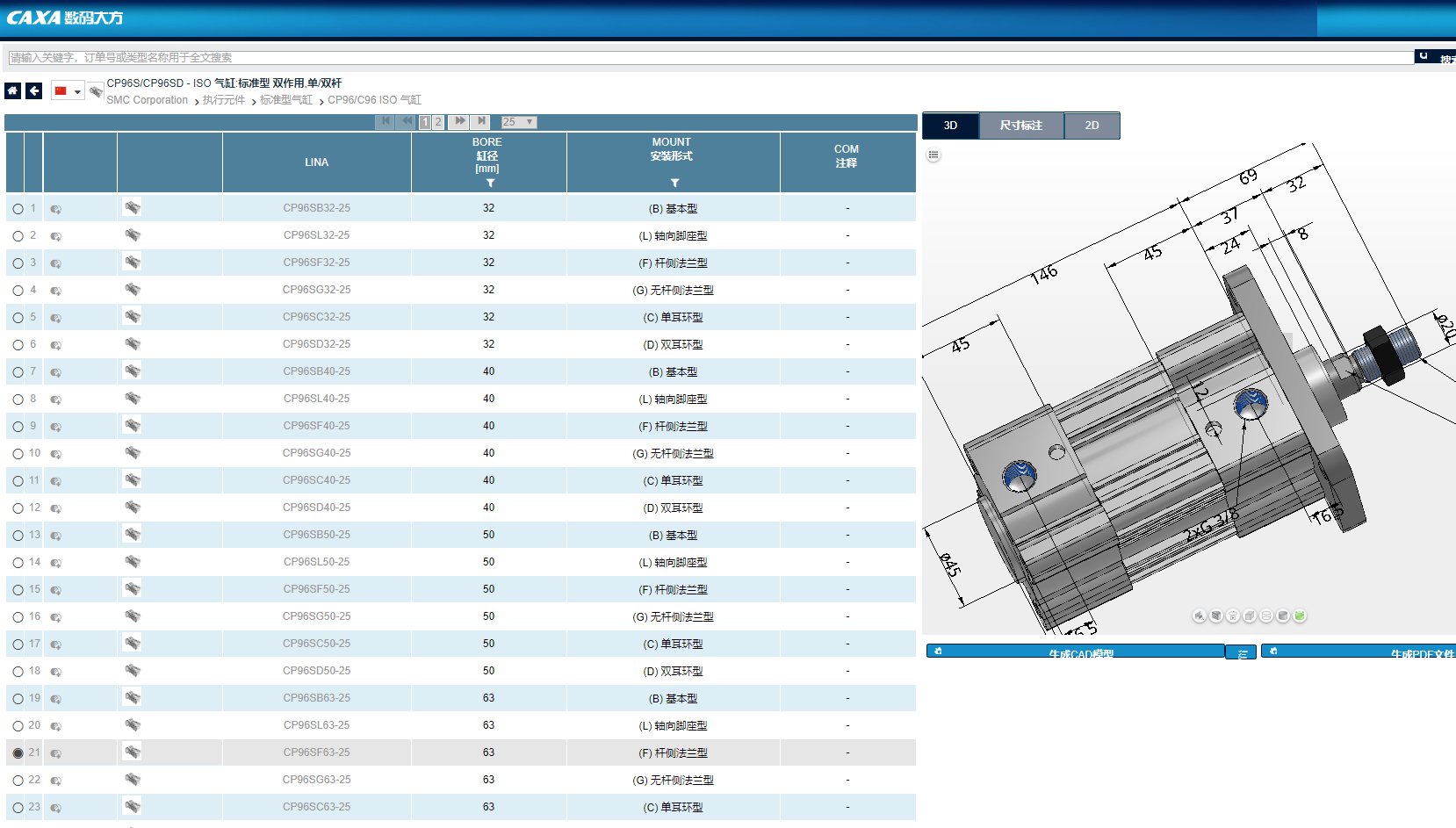Image resolution: width=1456 pixels, height=828 pixels.
Task: Choose row 22 radio button
Action: pos(18,781)
